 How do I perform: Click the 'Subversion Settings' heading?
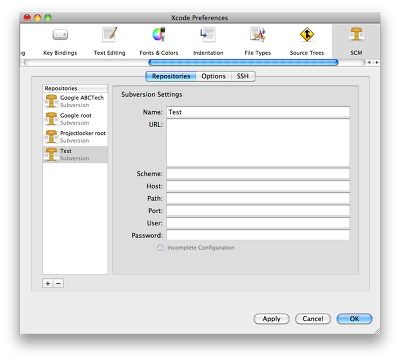point(152,94)
